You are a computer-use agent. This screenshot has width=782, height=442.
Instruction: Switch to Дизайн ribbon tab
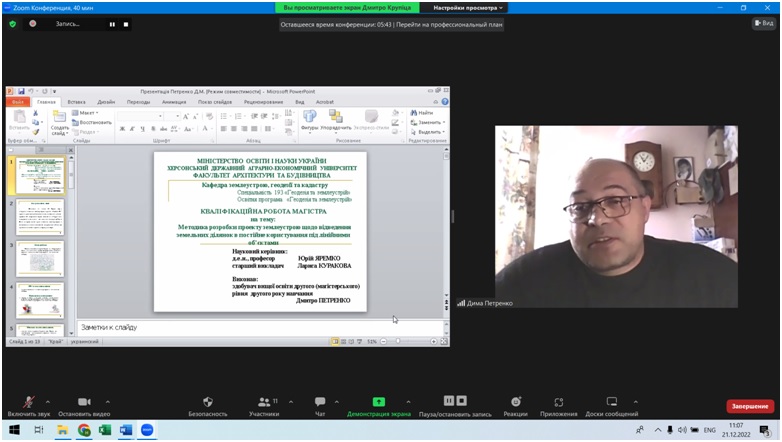[x=106, y=102]
